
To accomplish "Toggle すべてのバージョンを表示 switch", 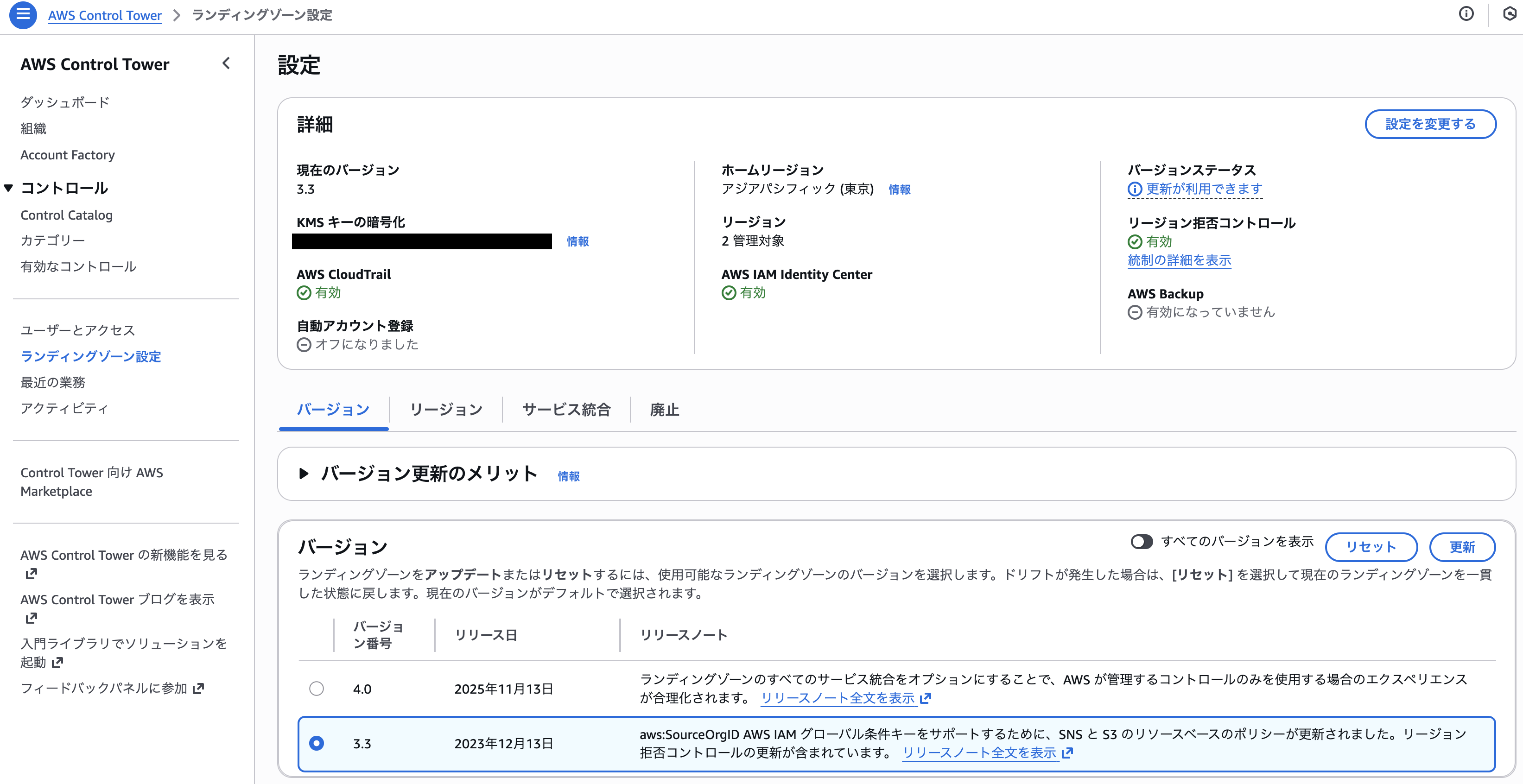I will [x=1141, y=542].
